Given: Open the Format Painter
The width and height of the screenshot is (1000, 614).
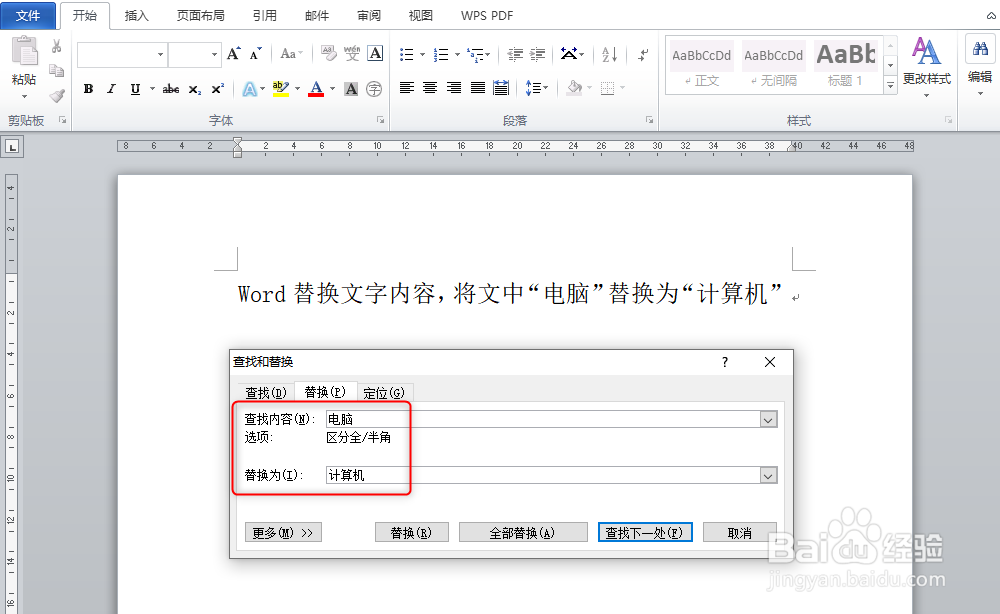Looking at the screenshot, I should [x=57, y=95].
